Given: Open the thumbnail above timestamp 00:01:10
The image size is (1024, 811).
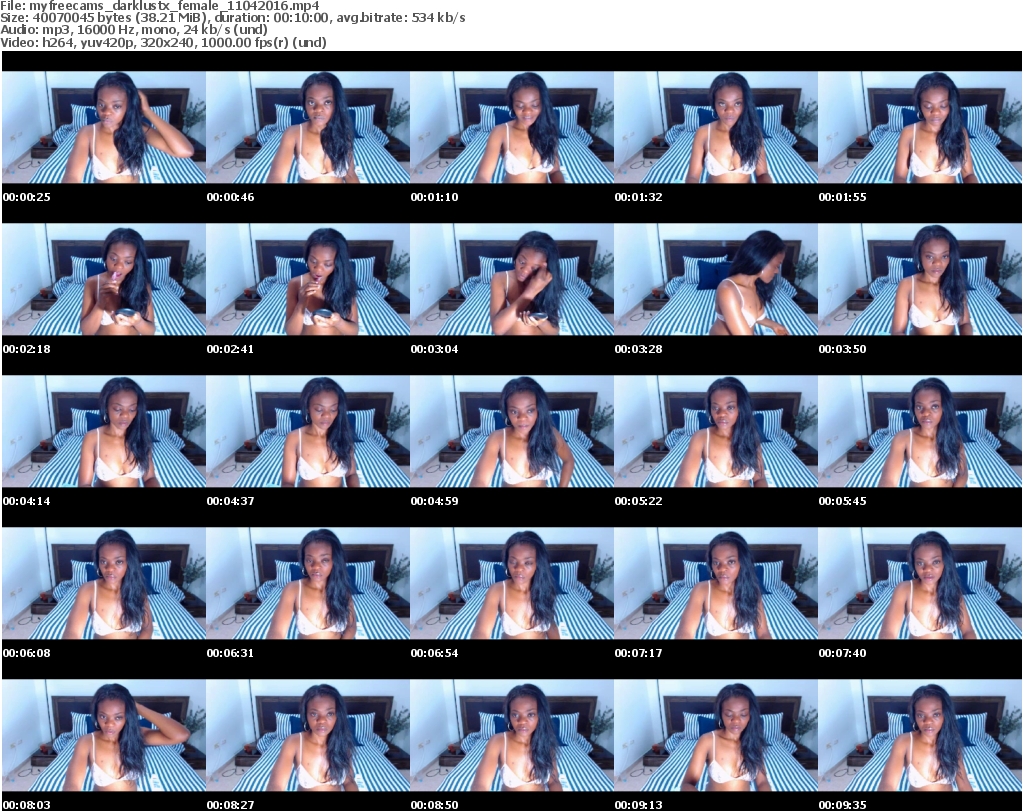Looking at the screenshot, I should (511, 127).
